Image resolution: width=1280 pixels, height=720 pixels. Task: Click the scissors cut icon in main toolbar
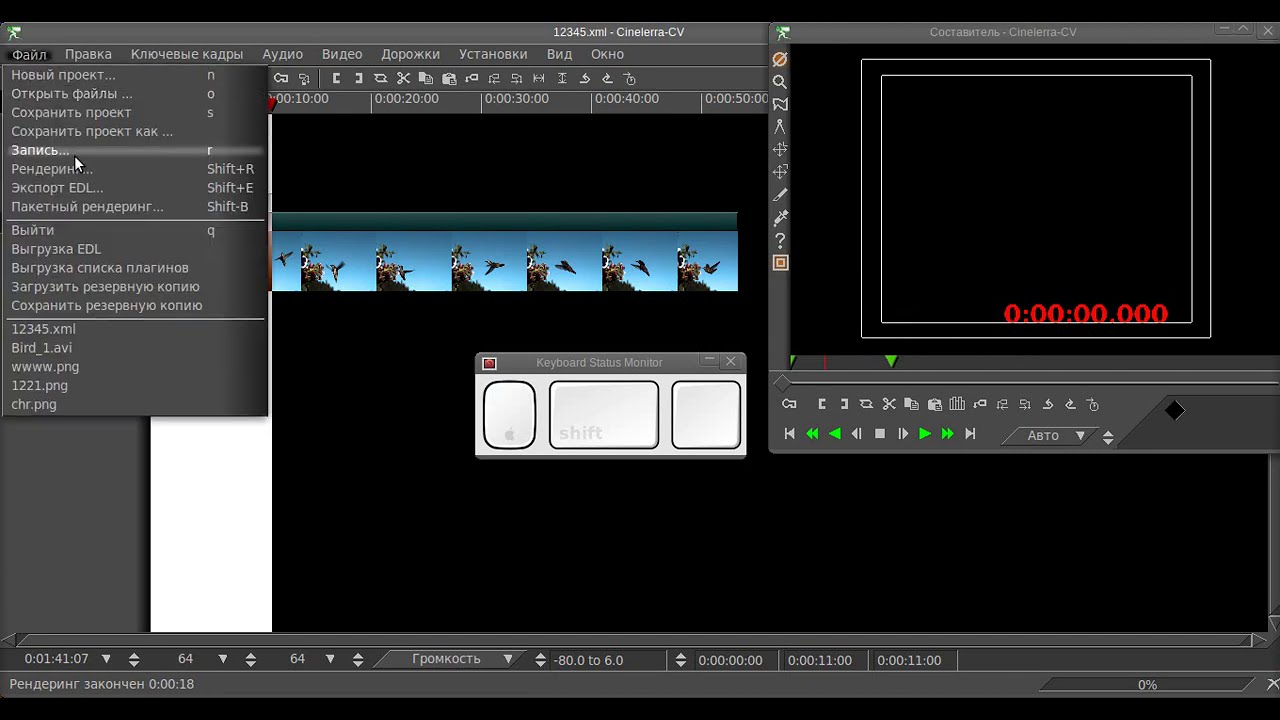pos(403,78)
